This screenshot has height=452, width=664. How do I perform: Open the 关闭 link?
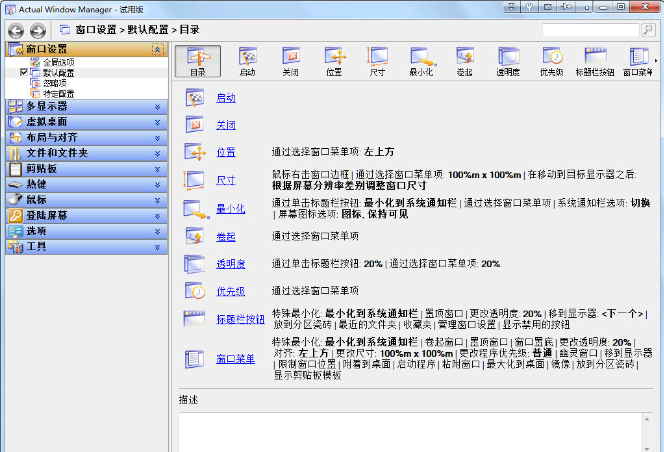point(226,125)
